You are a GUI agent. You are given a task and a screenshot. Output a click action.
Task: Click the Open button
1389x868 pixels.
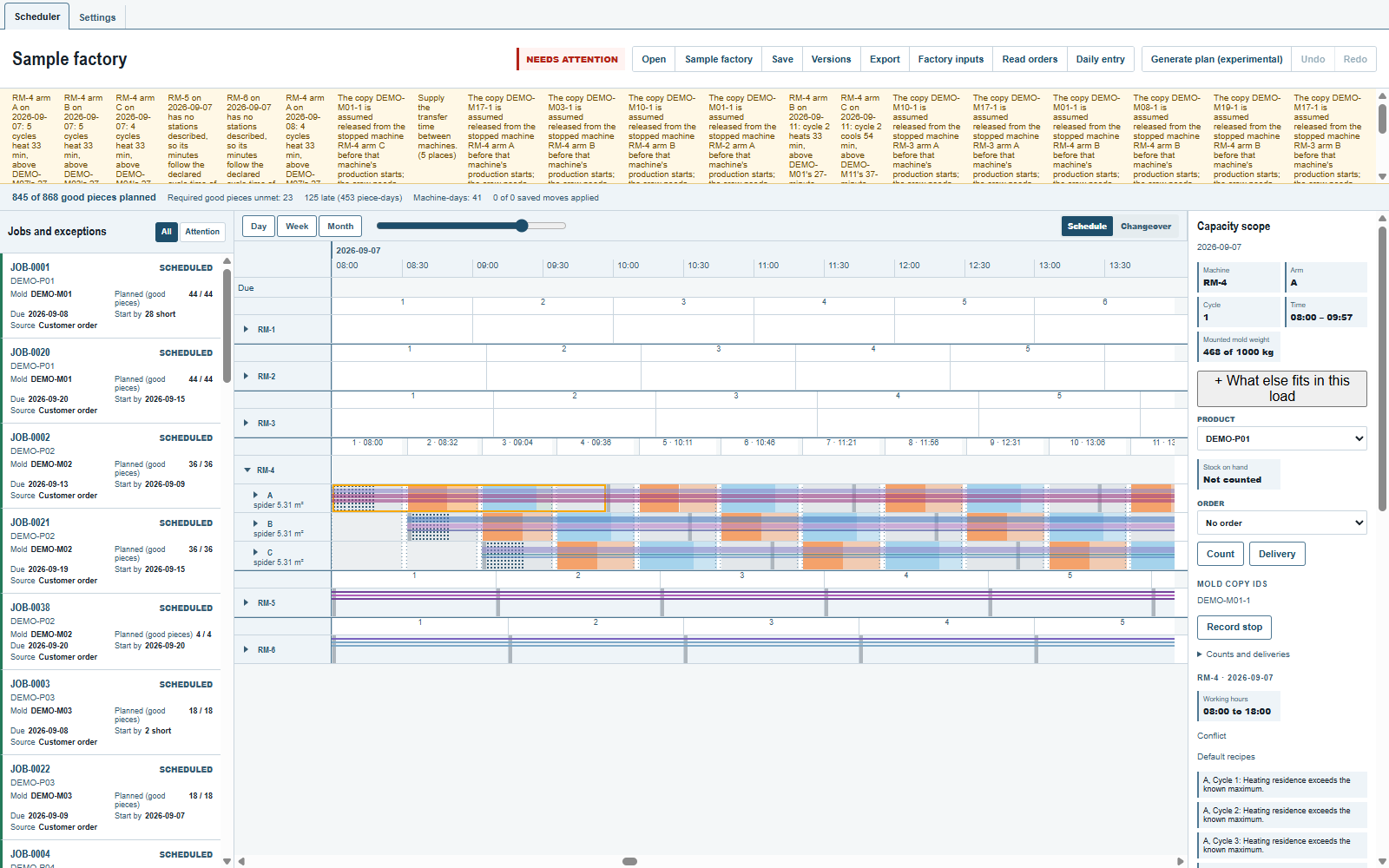point(654,59)
